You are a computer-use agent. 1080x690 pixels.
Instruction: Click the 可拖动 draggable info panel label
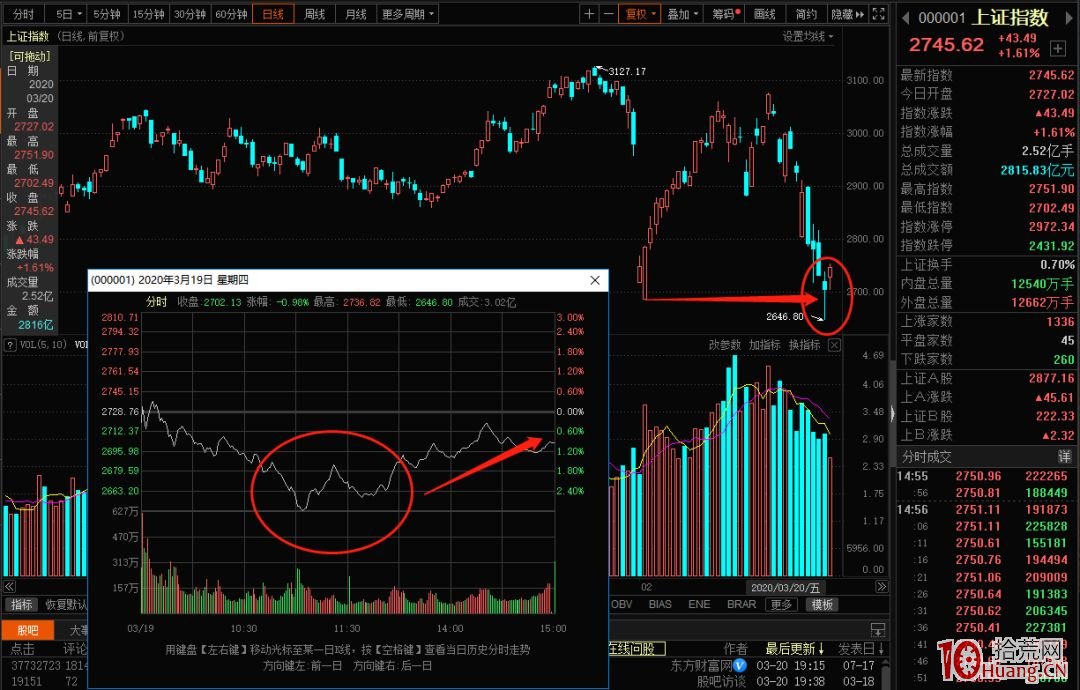point(30,56)
